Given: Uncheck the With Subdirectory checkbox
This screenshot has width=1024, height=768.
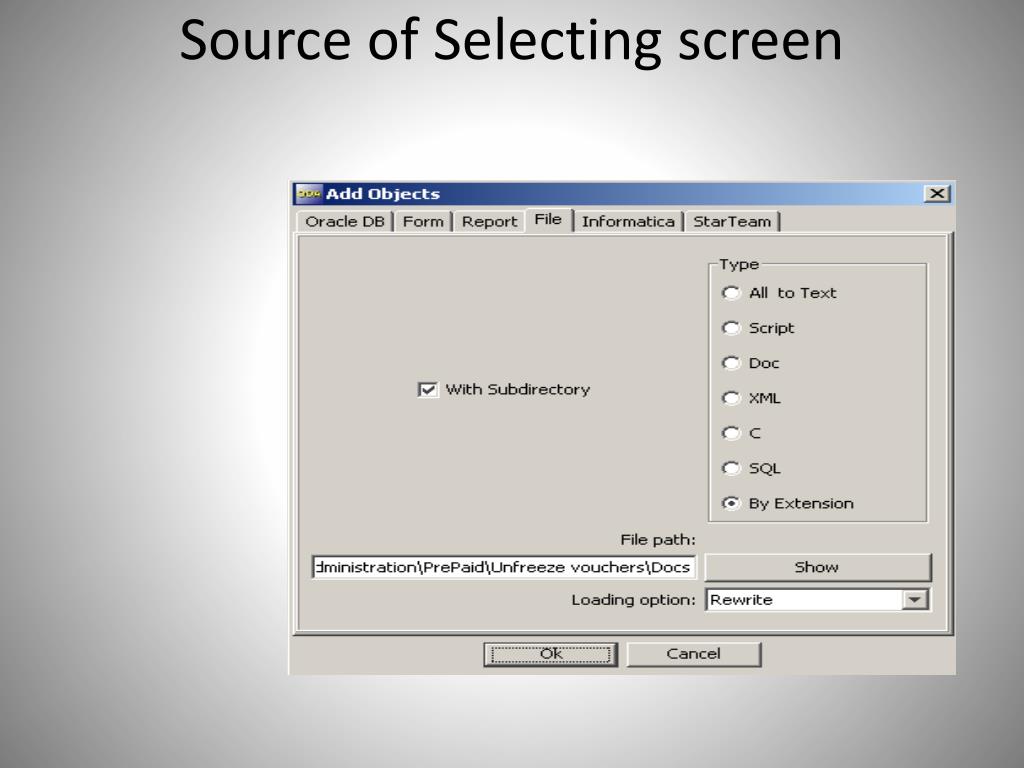Looking at the screenshot, I should coord(428,390).
